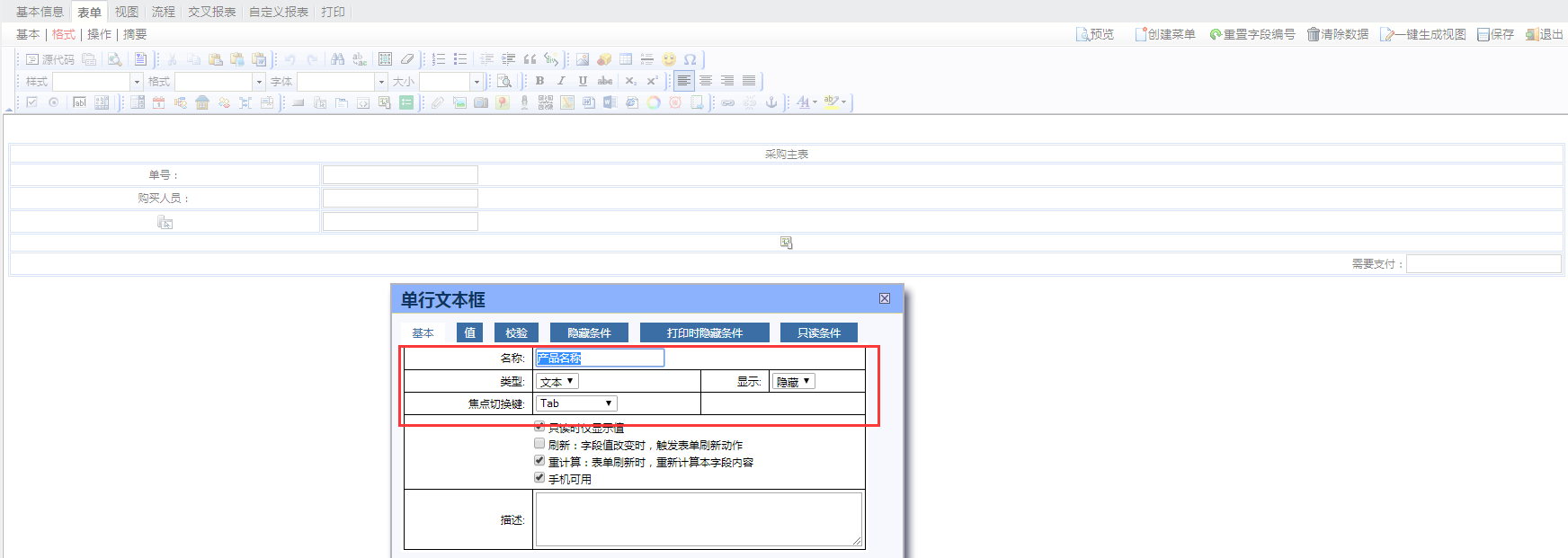Screen dimensions: 1568x558
Task: Apply superscript formatting
Action: [x=652, y=81]
